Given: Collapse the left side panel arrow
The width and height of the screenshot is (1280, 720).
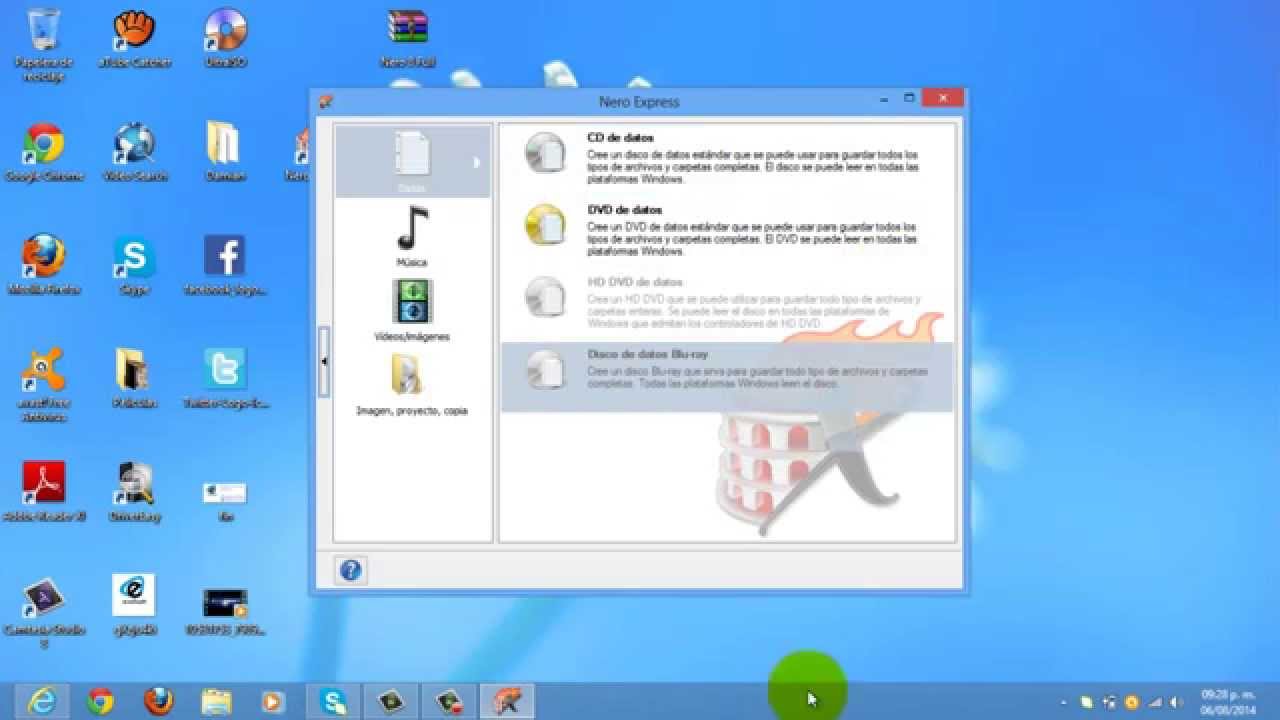Looking at the screenshot, I should pyautogui.click(x=324, y=361).
